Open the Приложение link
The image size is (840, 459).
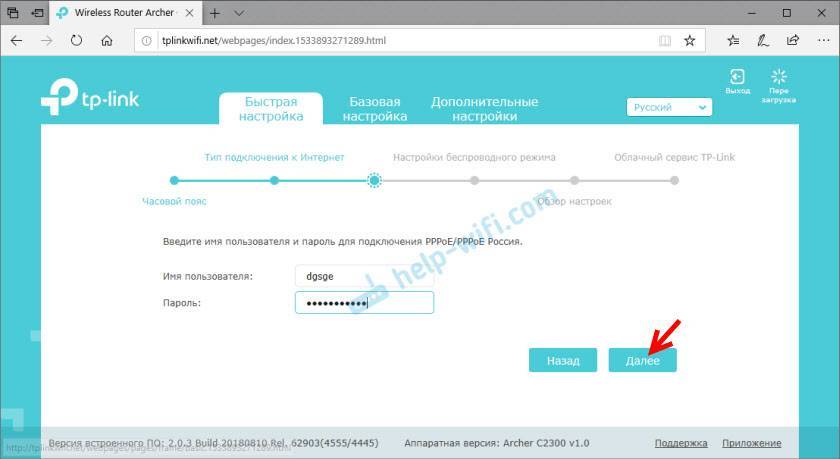tap(752, 443)
